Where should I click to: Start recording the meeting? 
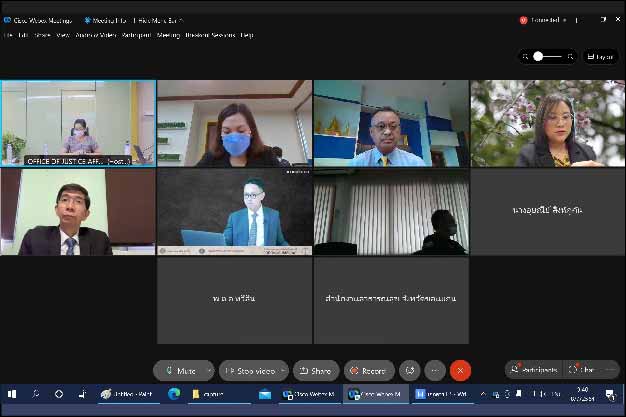tap(368, 370)
